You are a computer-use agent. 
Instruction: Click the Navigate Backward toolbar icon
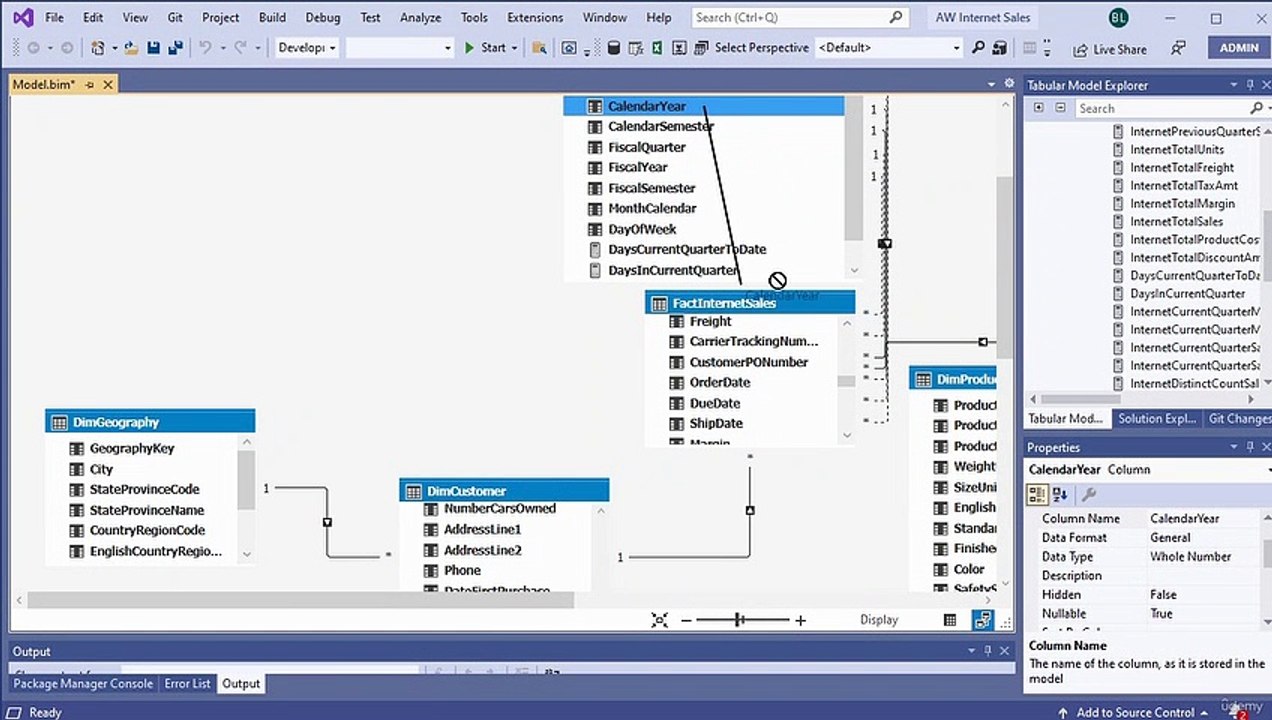(x=33, y=48)
